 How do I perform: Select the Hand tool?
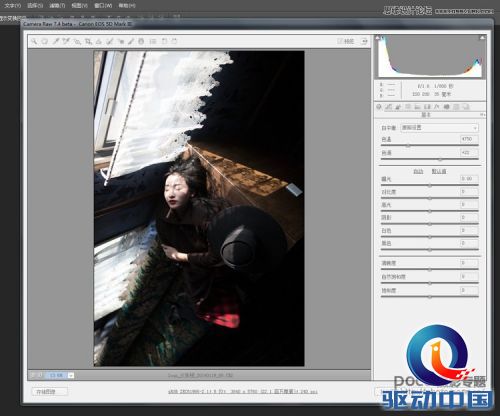tap(45, 41)
